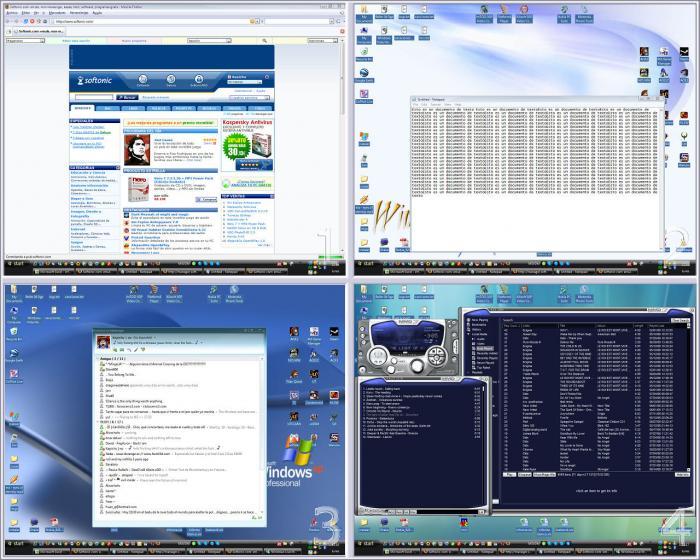Open My Computer icon on desktop 3 (Messenger desktop)

[x=14, y=314]
